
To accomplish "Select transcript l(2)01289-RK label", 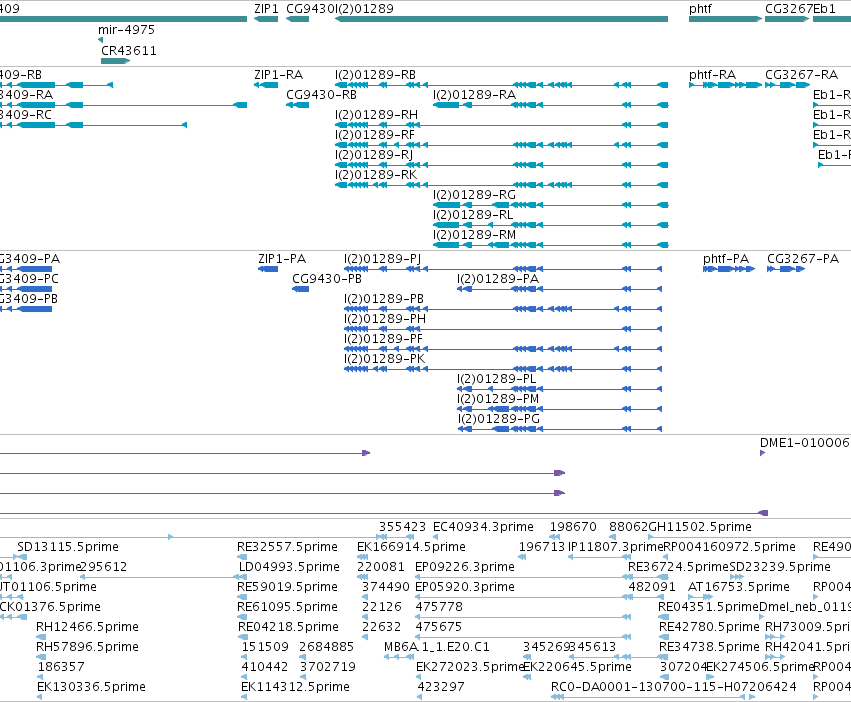I will click(x=376, y=175).
